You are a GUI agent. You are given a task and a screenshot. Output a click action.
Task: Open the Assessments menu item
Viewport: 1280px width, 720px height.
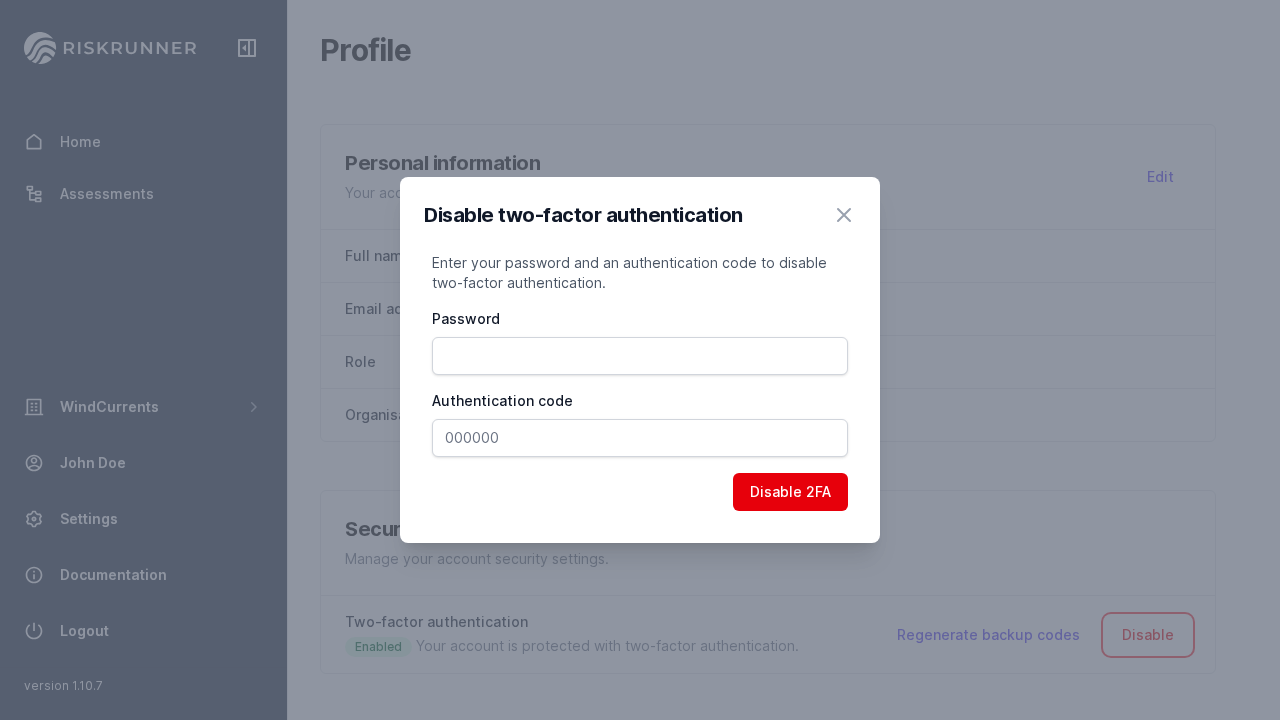pyautogui.click(x=106, y=194)
